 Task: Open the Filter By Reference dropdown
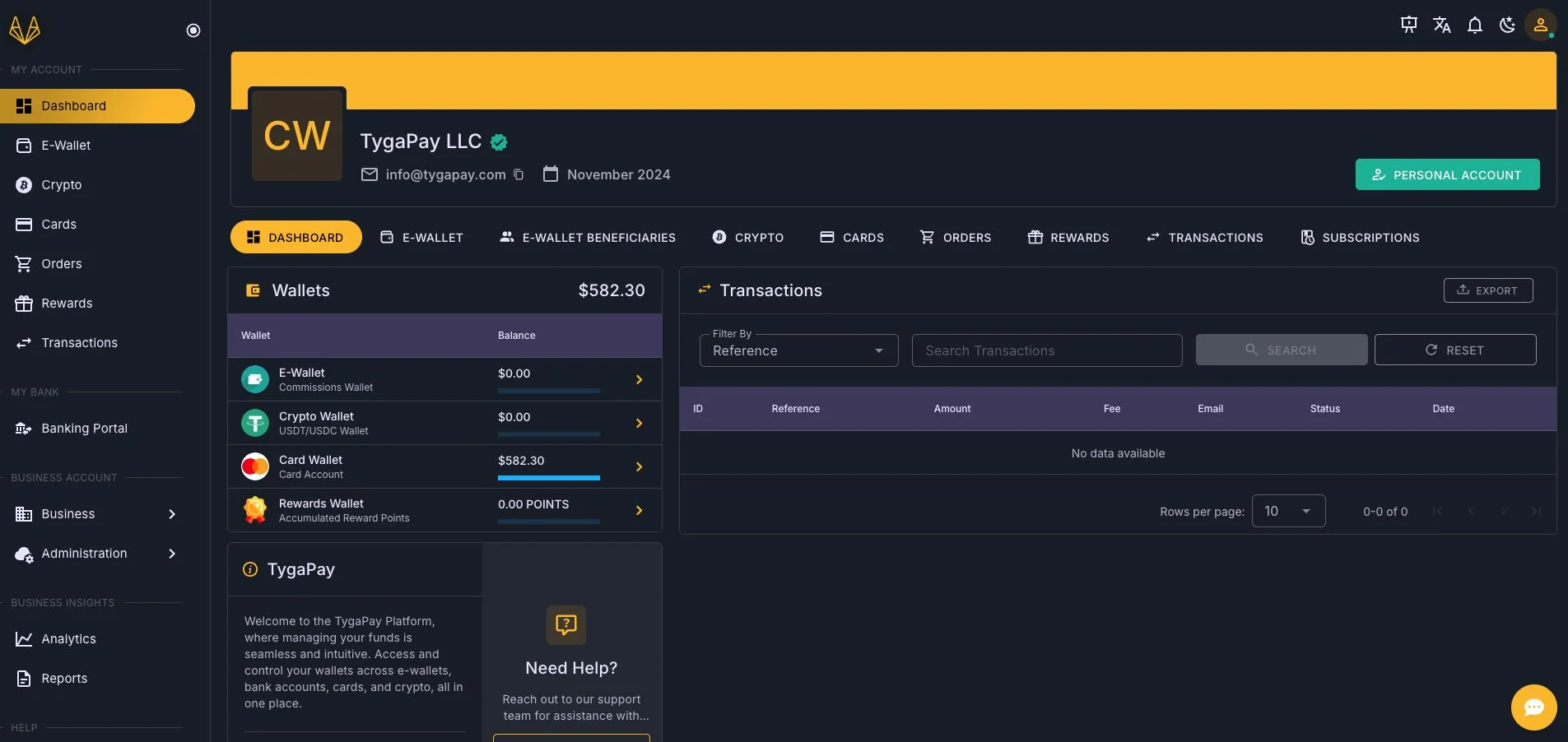coord(798,350)
